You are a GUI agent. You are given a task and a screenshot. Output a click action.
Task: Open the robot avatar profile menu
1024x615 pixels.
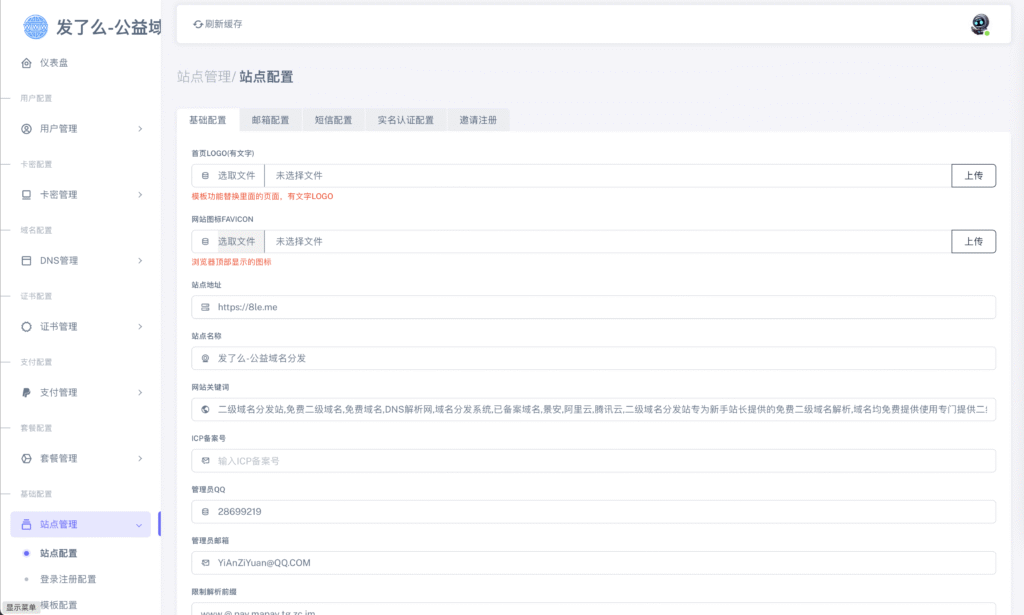pos(980,24)
